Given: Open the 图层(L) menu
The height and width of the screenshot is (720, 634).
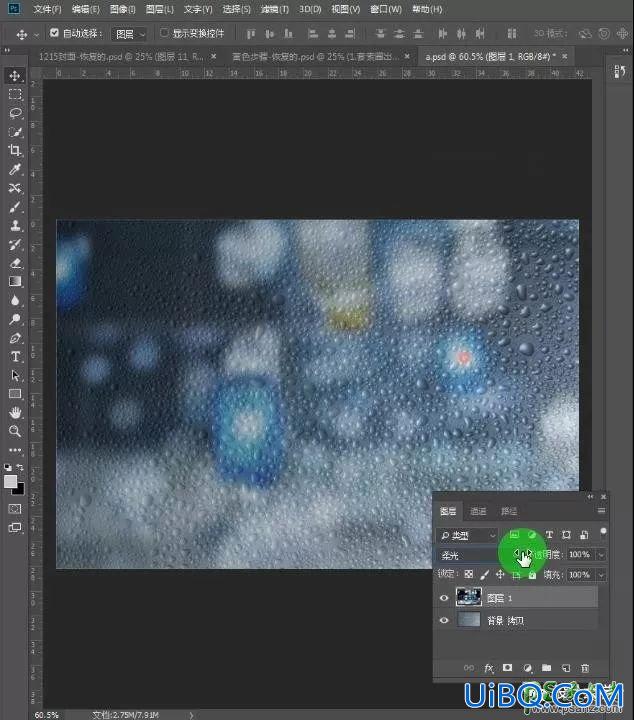Looking at the screenshot, I should pyautogui.click(x=160, y=9).
